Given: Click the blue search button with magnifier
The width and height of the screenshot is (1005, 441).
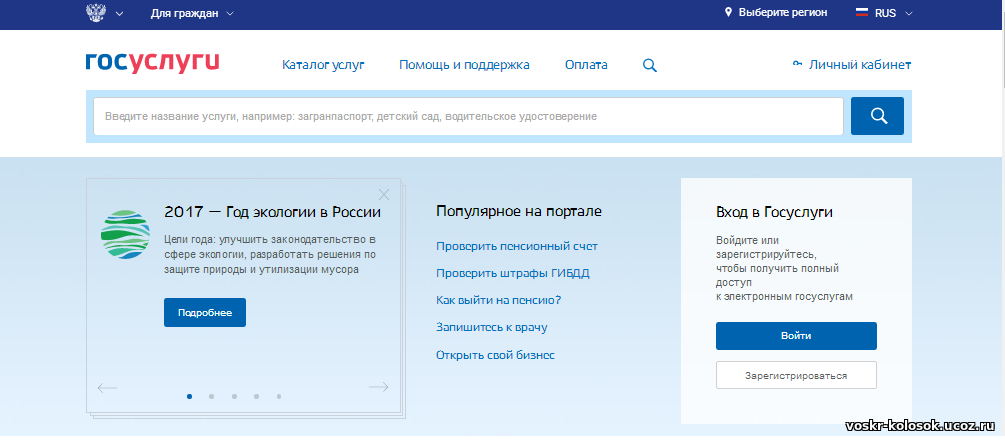Looking at the screenshot, I should coord(877,116).
